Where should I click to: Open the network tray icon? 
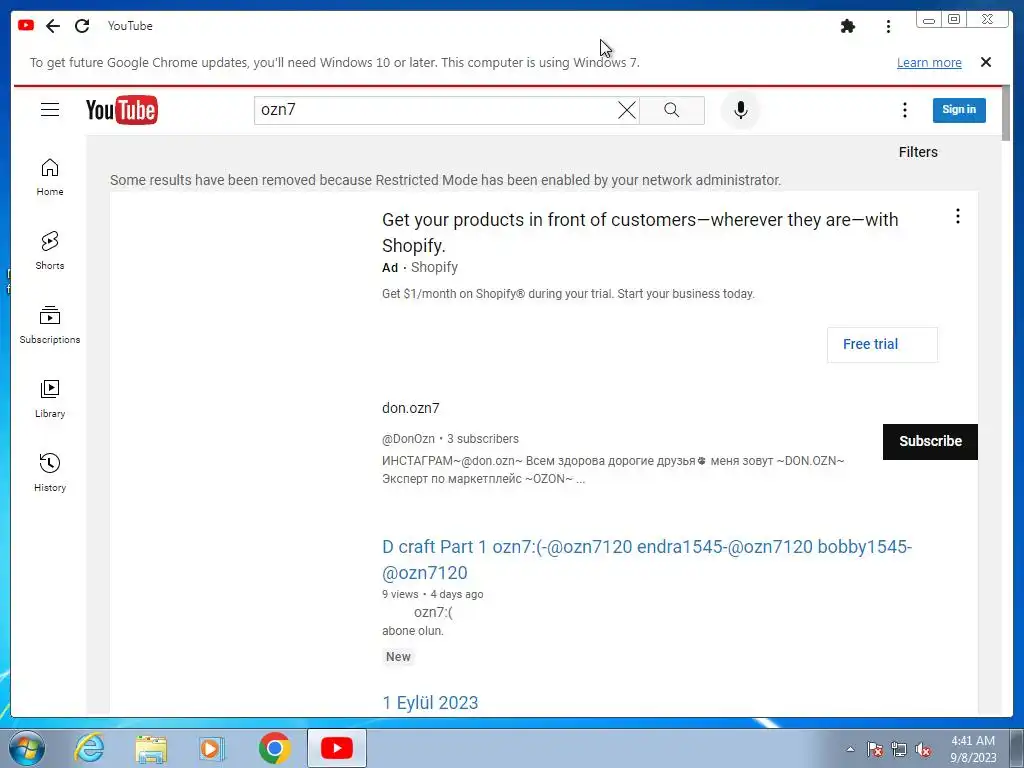pyautogui.click(x=899, y=749)
